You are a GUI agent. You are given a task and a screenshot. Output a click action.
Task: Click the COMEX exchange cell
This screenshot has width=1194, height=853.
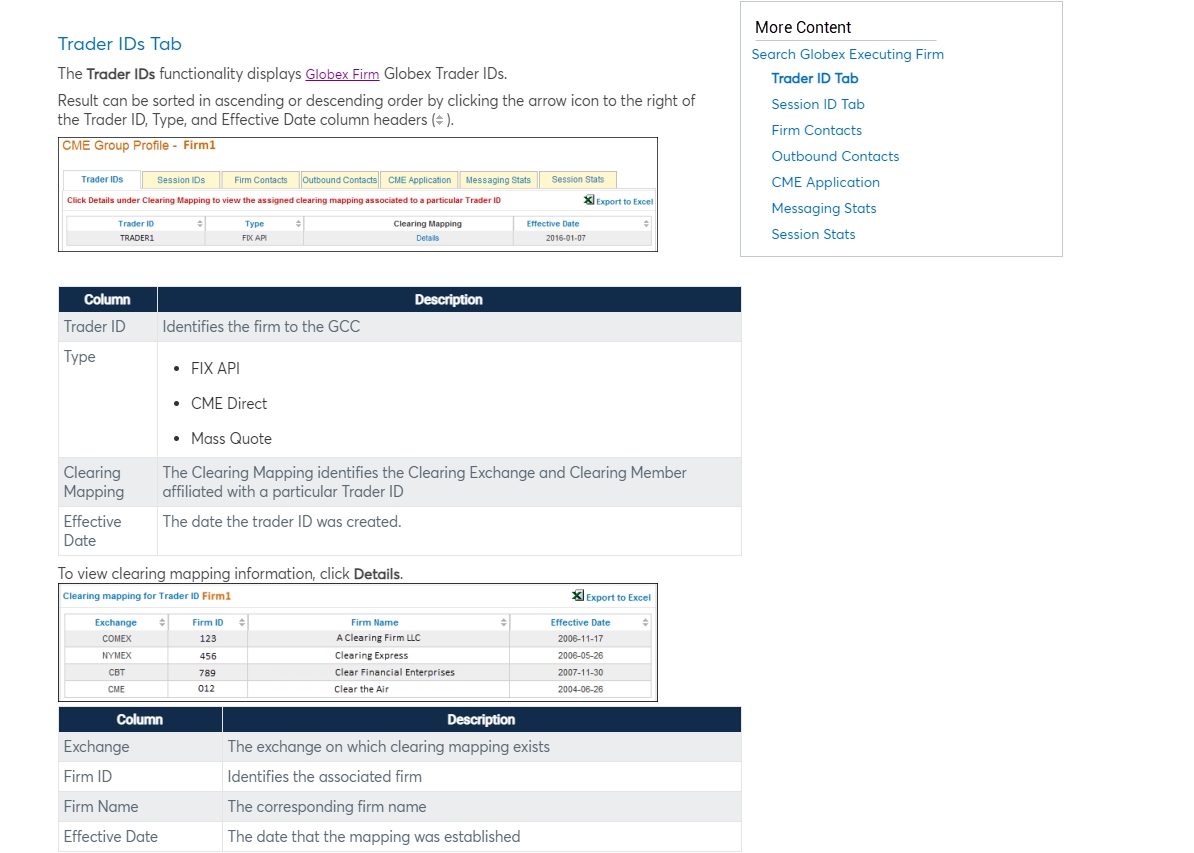click(117, 639)
